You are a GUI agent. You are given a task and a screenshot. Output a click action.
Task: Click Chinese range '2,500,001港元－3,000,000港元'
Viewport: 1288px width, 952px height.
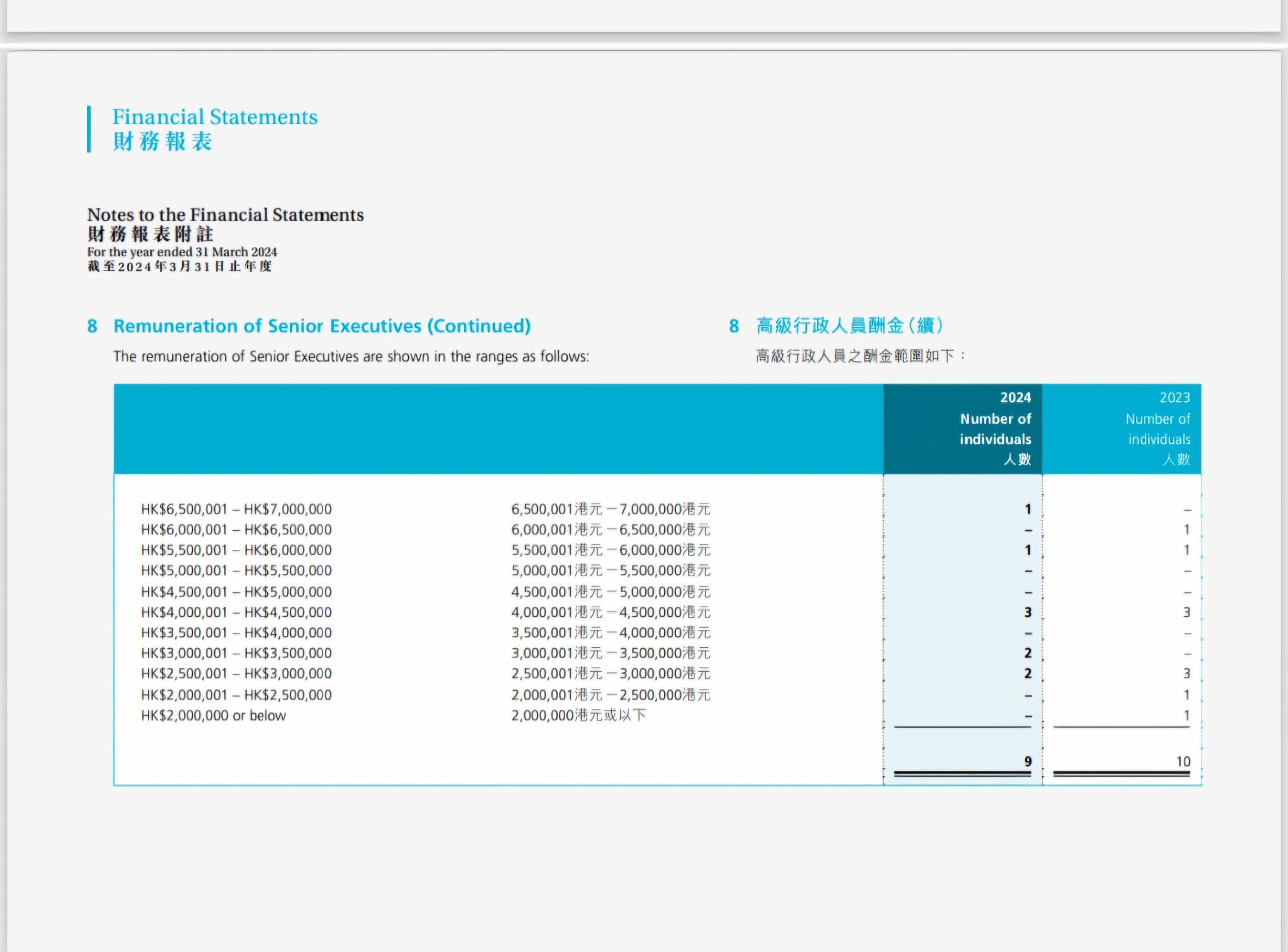(611, 674)
